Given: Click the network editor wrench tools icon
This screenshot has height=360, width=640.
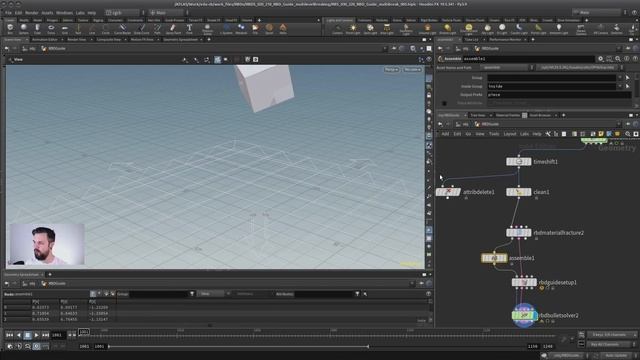Looking at the screenshot, I should tap(548, 134).
